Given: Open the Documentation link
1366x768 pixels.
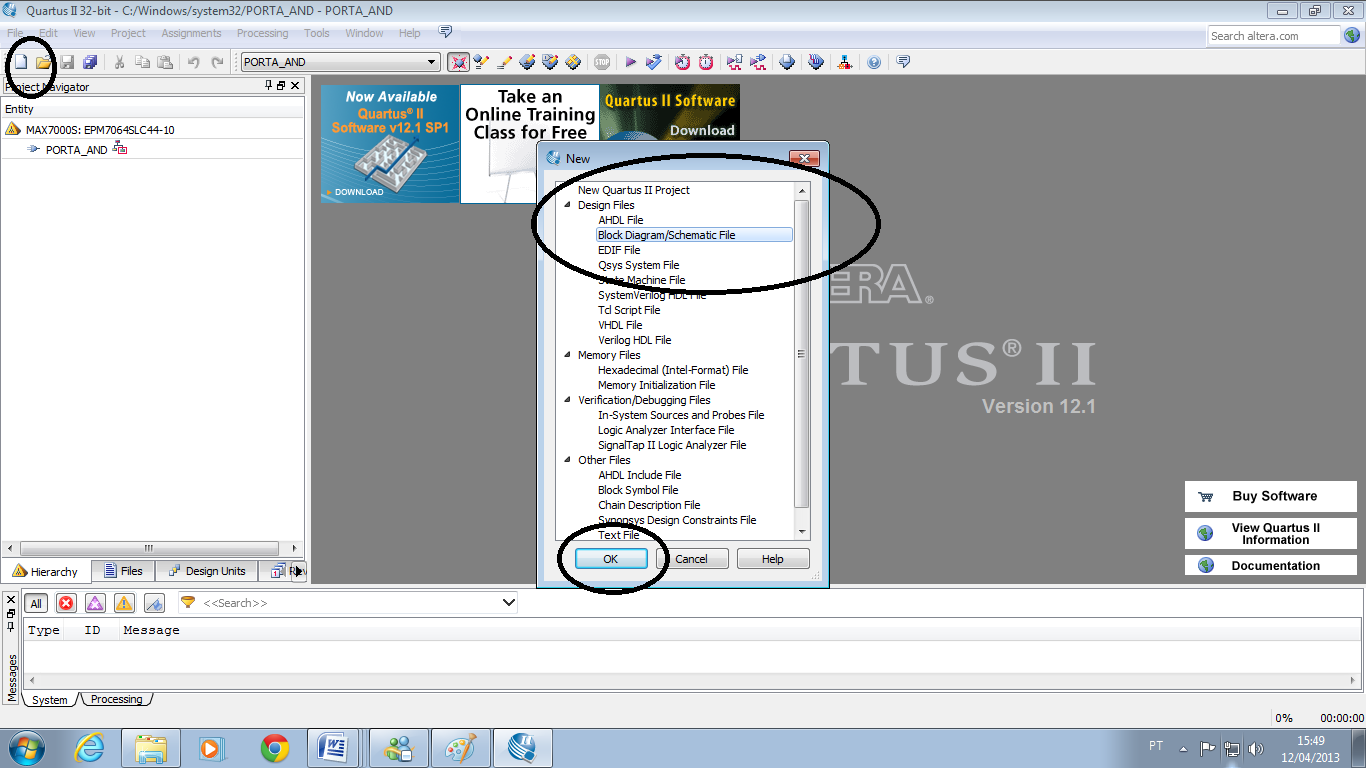Looking at the screenshot, I should 1271,565.
